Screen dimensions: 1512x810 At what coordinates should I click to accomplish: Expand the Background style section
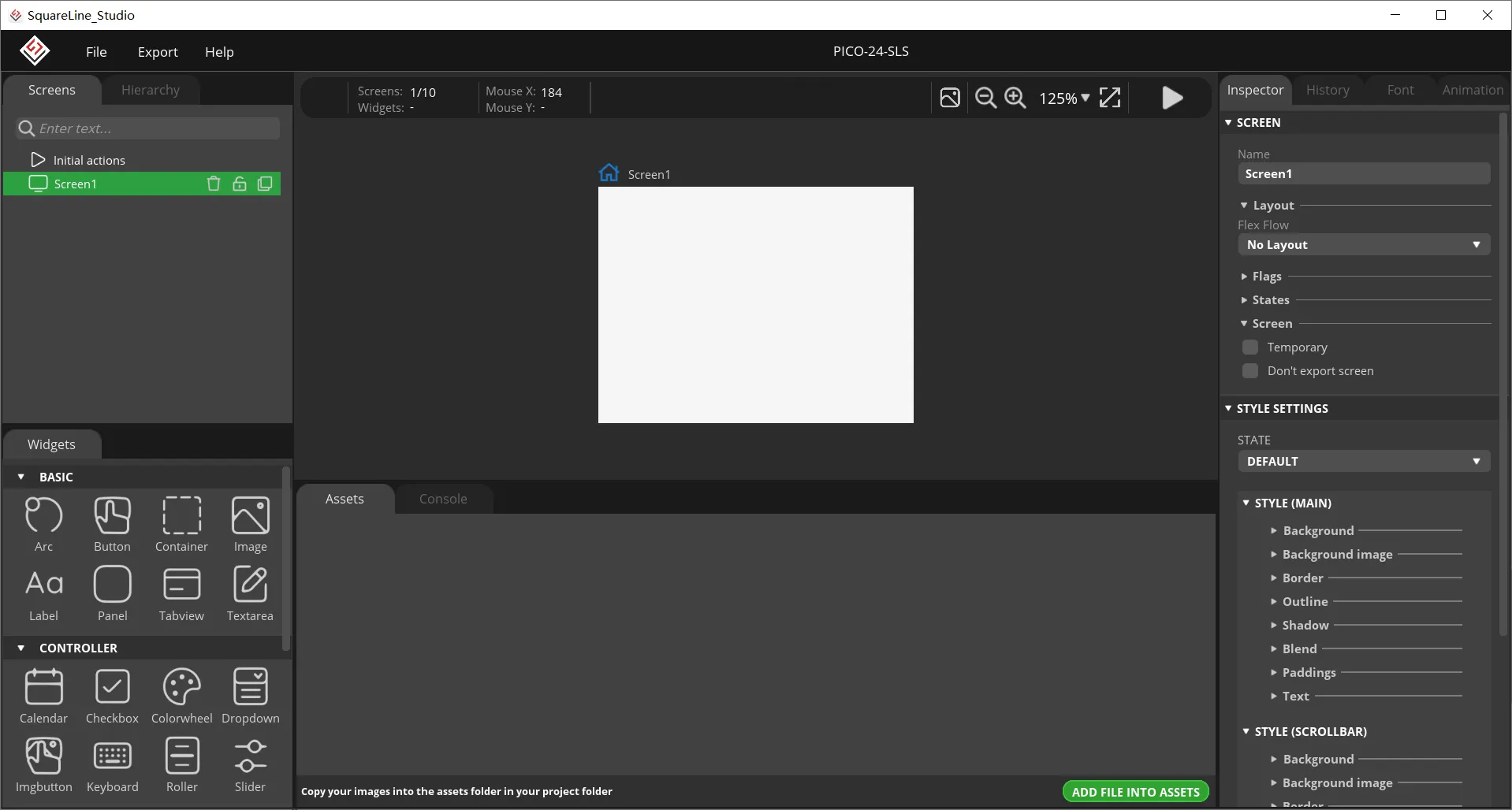(x=1317, y=531)
